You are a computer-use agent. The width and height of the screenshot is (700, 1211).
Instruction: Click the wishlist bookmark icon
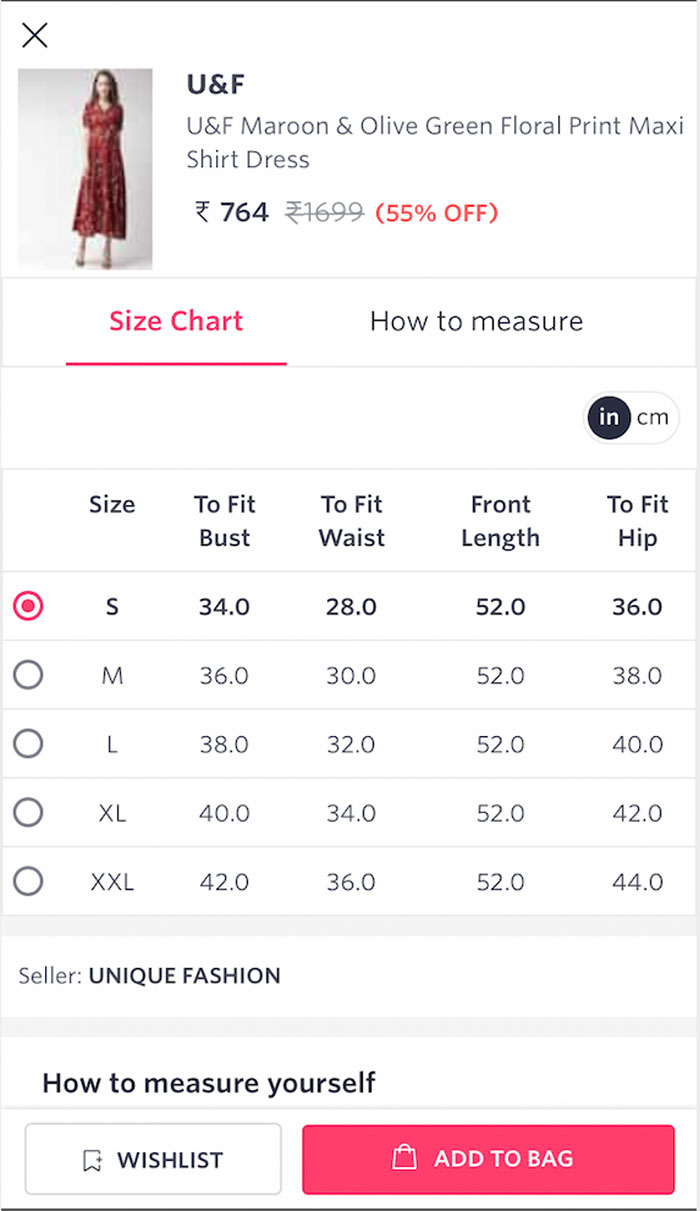(93, 1160)
